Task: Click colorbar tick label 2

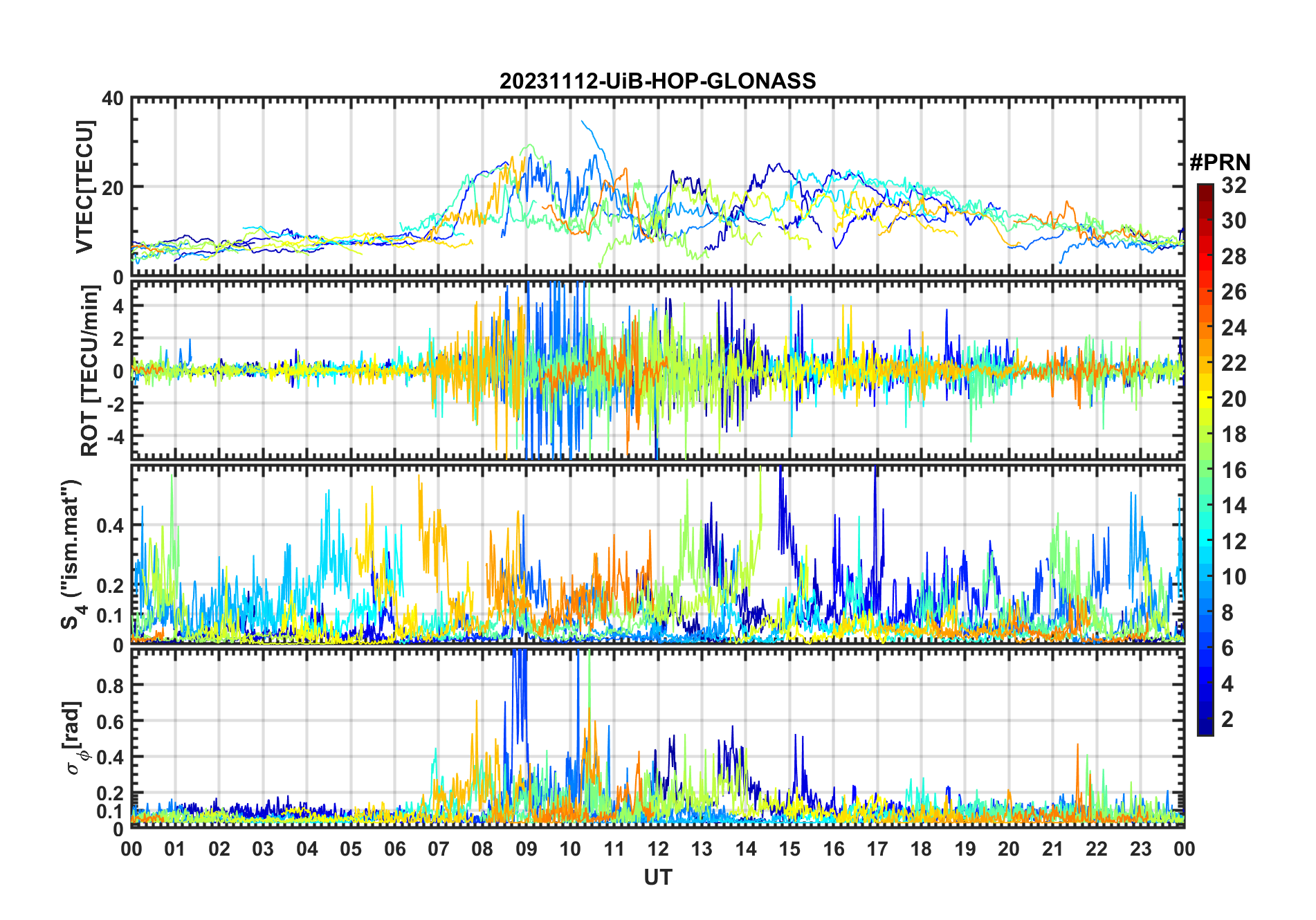Action: (x=1227, y=719)
